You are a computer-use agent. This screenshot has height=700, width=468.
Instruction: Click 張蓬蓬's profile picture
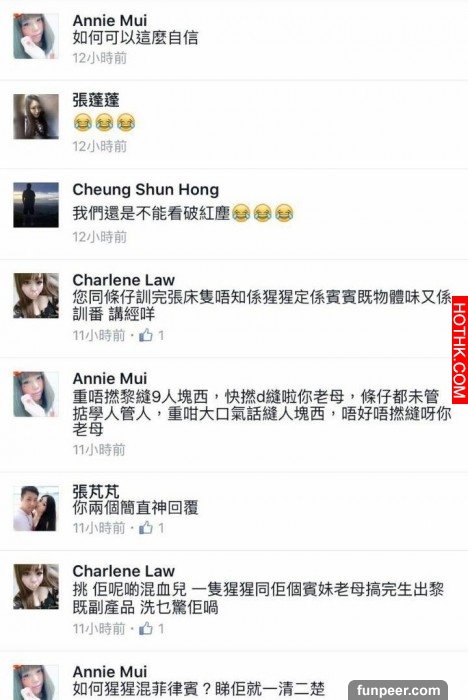click(x=36, y=116)
